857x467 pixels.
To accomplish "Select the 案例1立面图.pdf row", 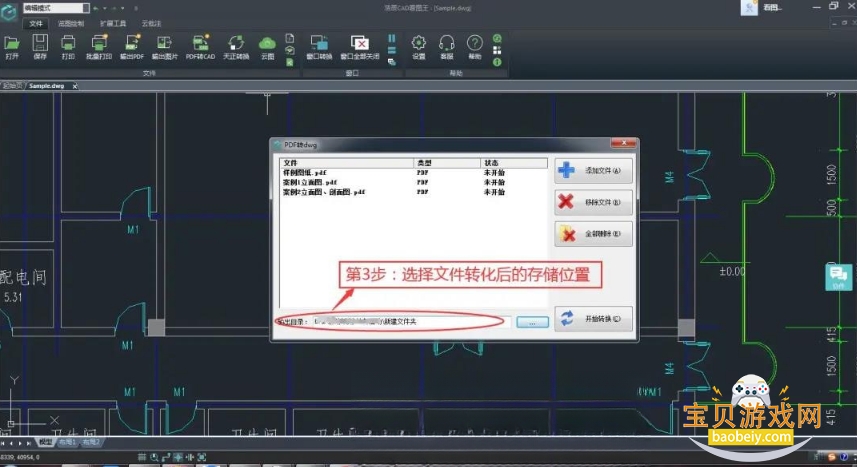I will [x=413, y=183].
